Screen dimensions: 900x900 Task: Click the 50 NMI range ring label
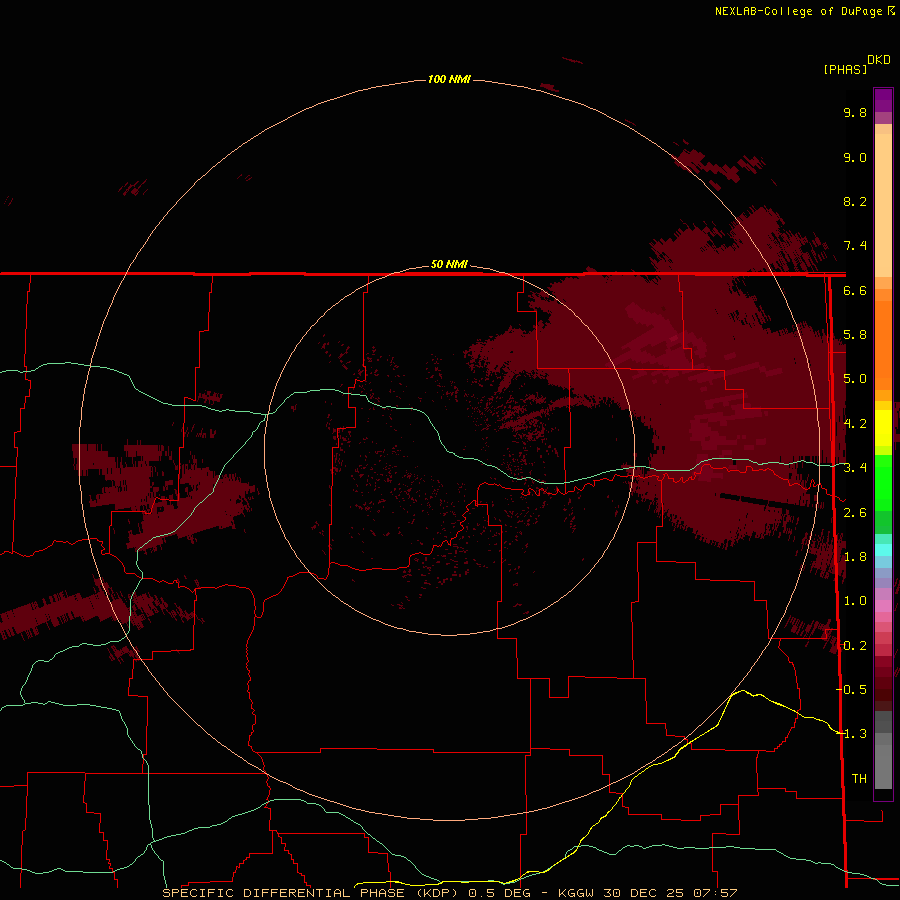tap(449, 265)
